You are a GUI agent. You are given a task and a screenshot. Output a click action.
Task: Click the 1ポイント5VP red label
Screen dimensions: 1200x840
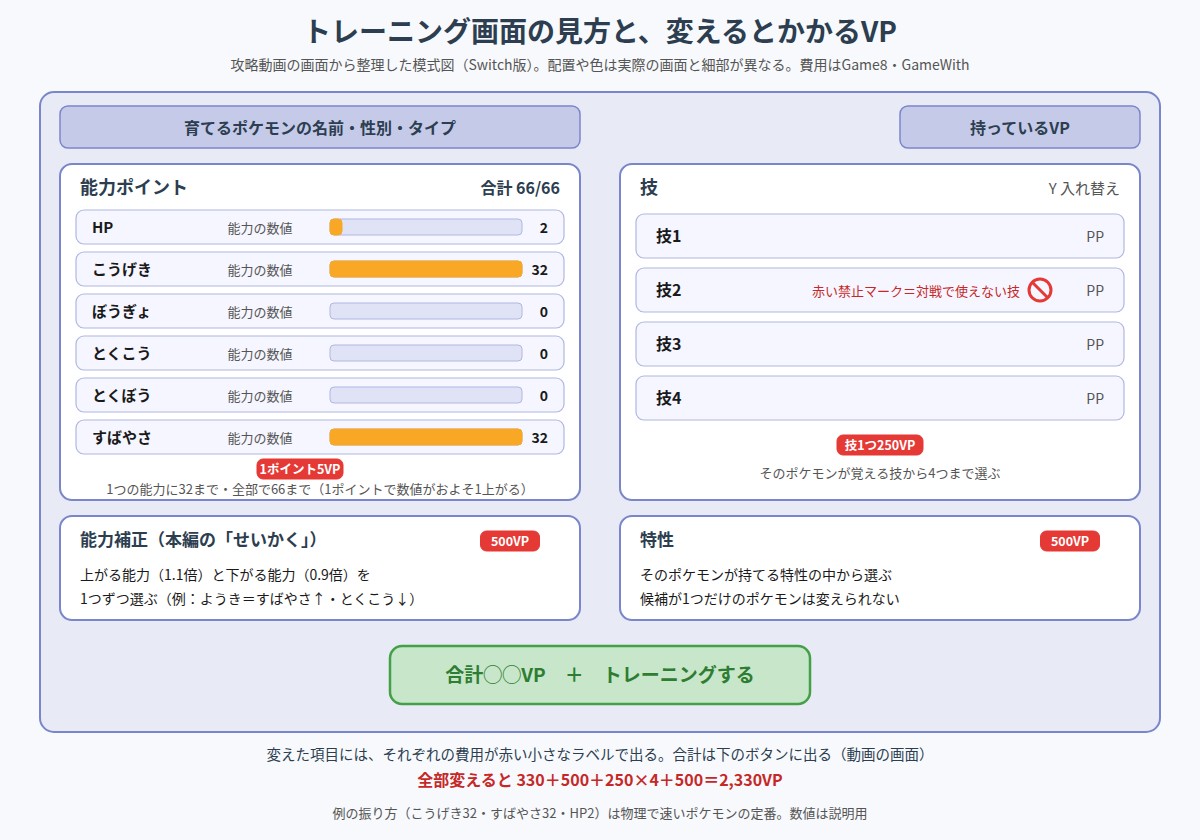click(300, 469)
